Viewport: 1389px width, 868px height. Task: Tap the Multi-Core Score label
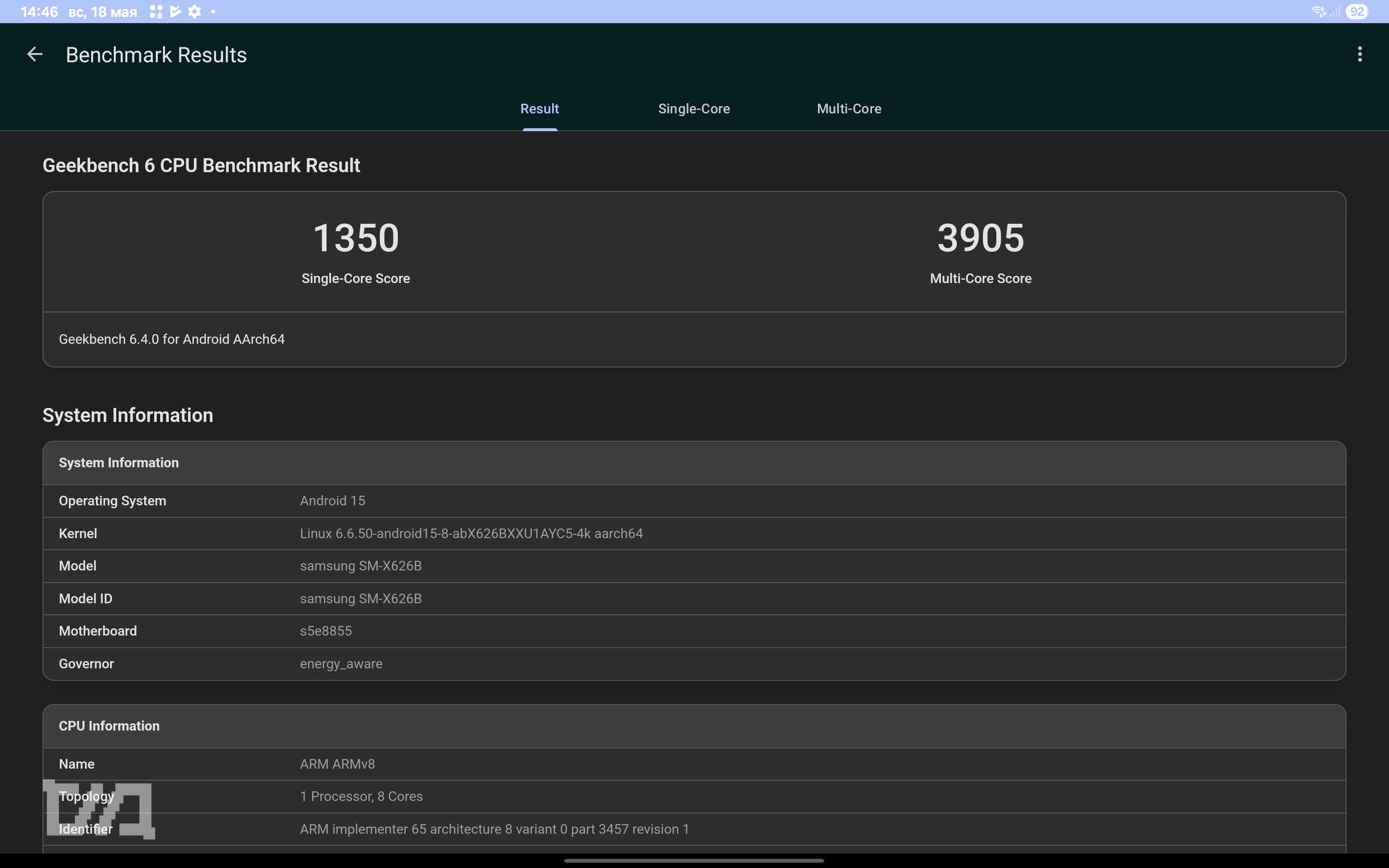[981, 278]
